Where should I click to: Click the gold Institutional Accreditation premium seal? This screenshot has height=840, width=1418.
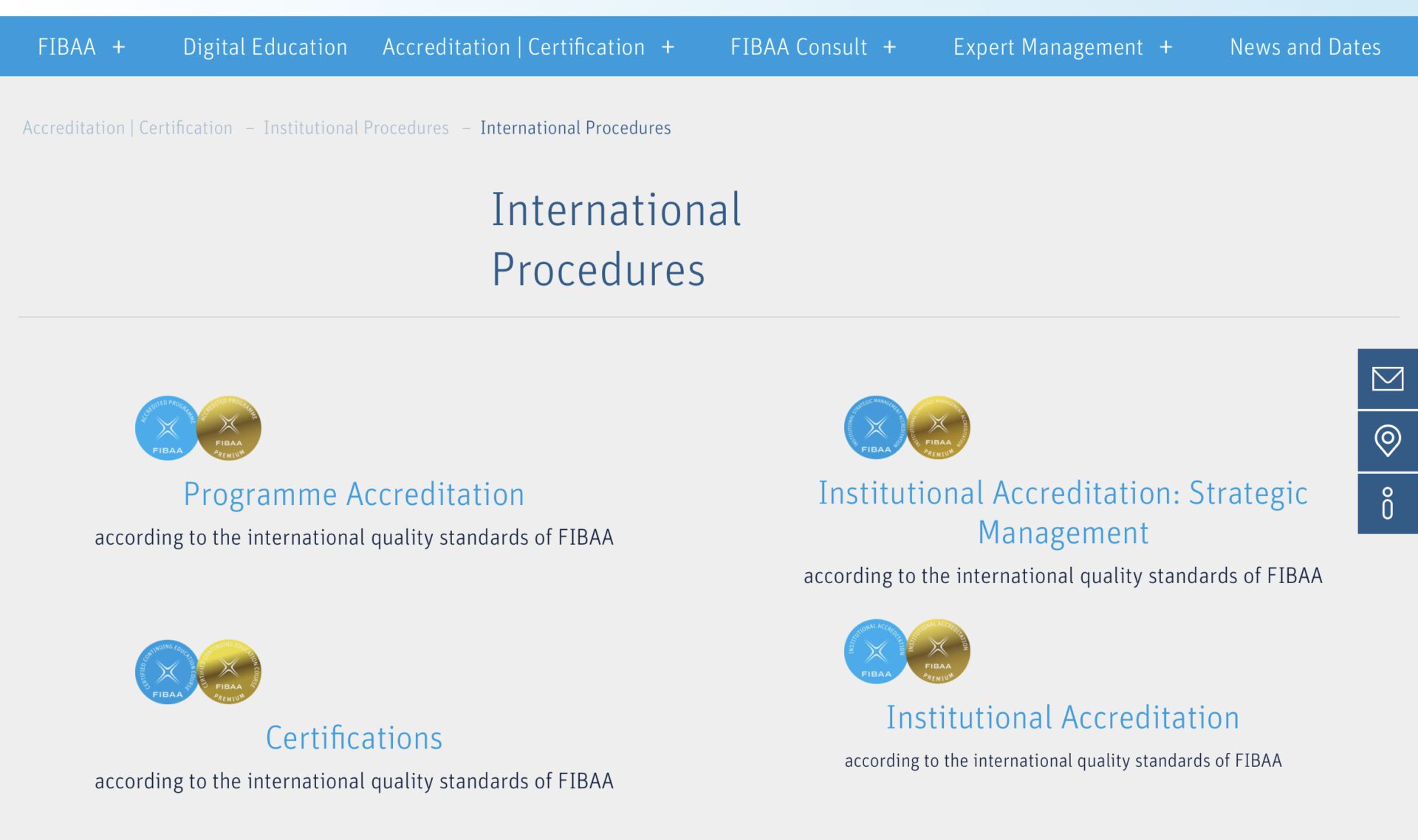pos(938,651)
